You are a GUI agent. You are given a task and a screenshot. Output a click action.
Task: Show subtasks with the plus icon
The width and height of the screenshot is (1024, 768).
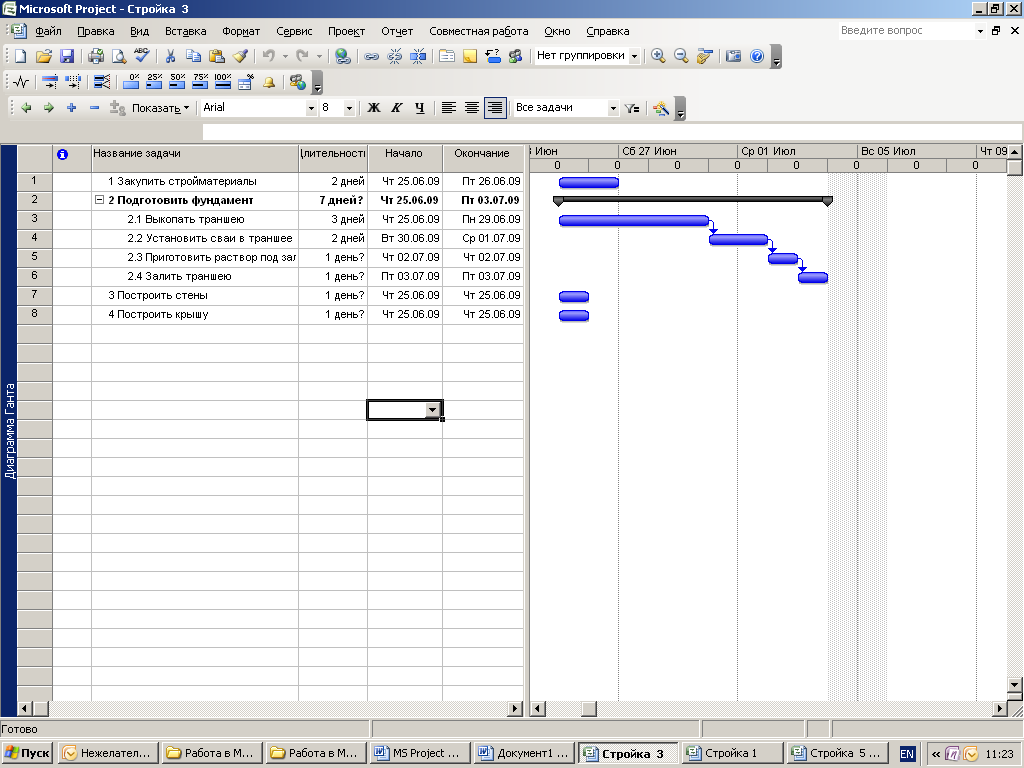(72, 108)
